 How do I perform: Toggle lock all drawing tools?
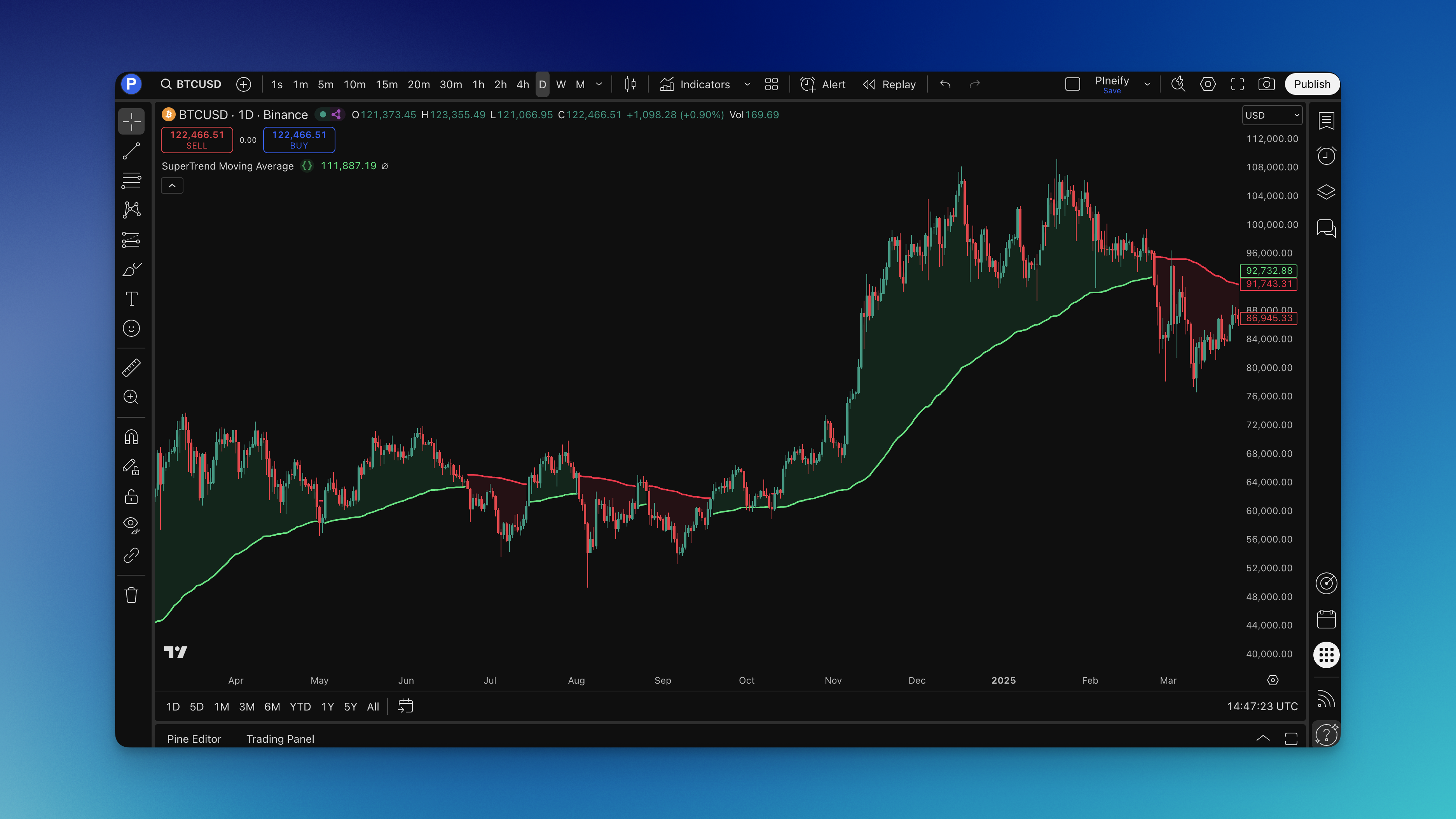click(131, 497)
